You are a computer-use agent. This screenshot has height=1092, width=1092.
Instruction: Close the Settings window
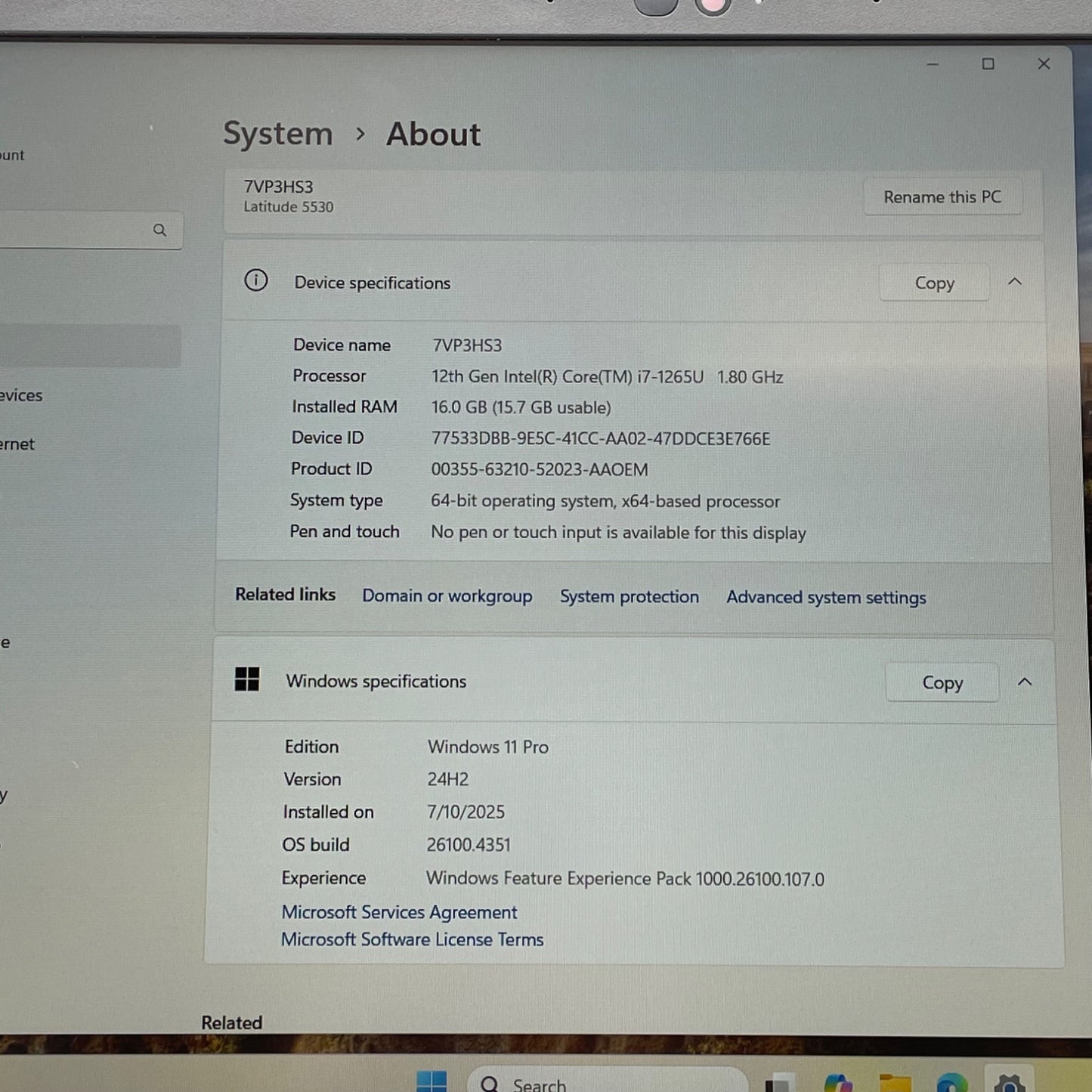pyautogui.click(x=1044, y=64)
